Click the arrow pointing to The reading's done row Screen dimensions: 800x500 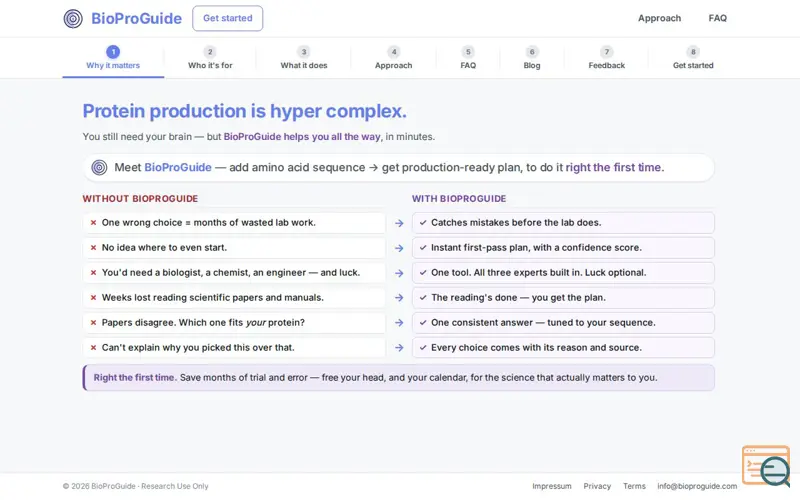pyautogui.click(x=399, y=298)
